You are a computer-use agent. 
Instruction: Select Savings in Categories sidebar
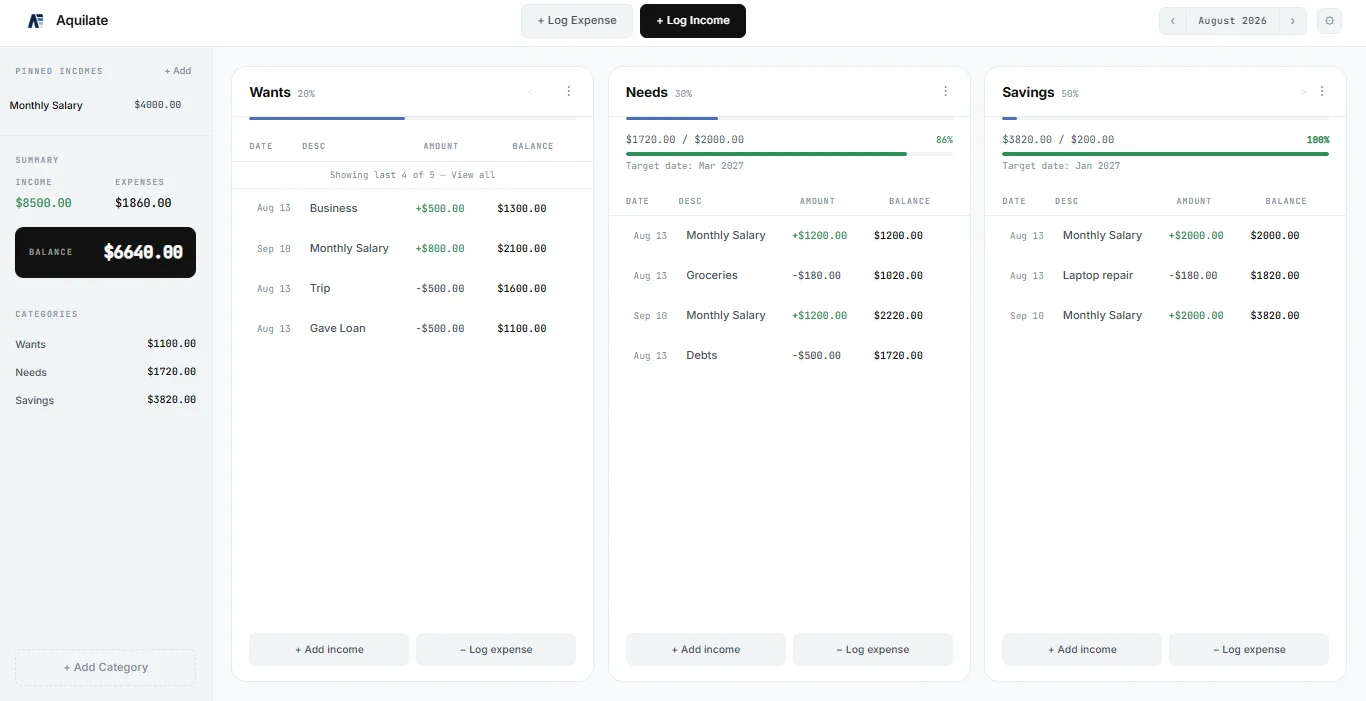click(105, 400)
